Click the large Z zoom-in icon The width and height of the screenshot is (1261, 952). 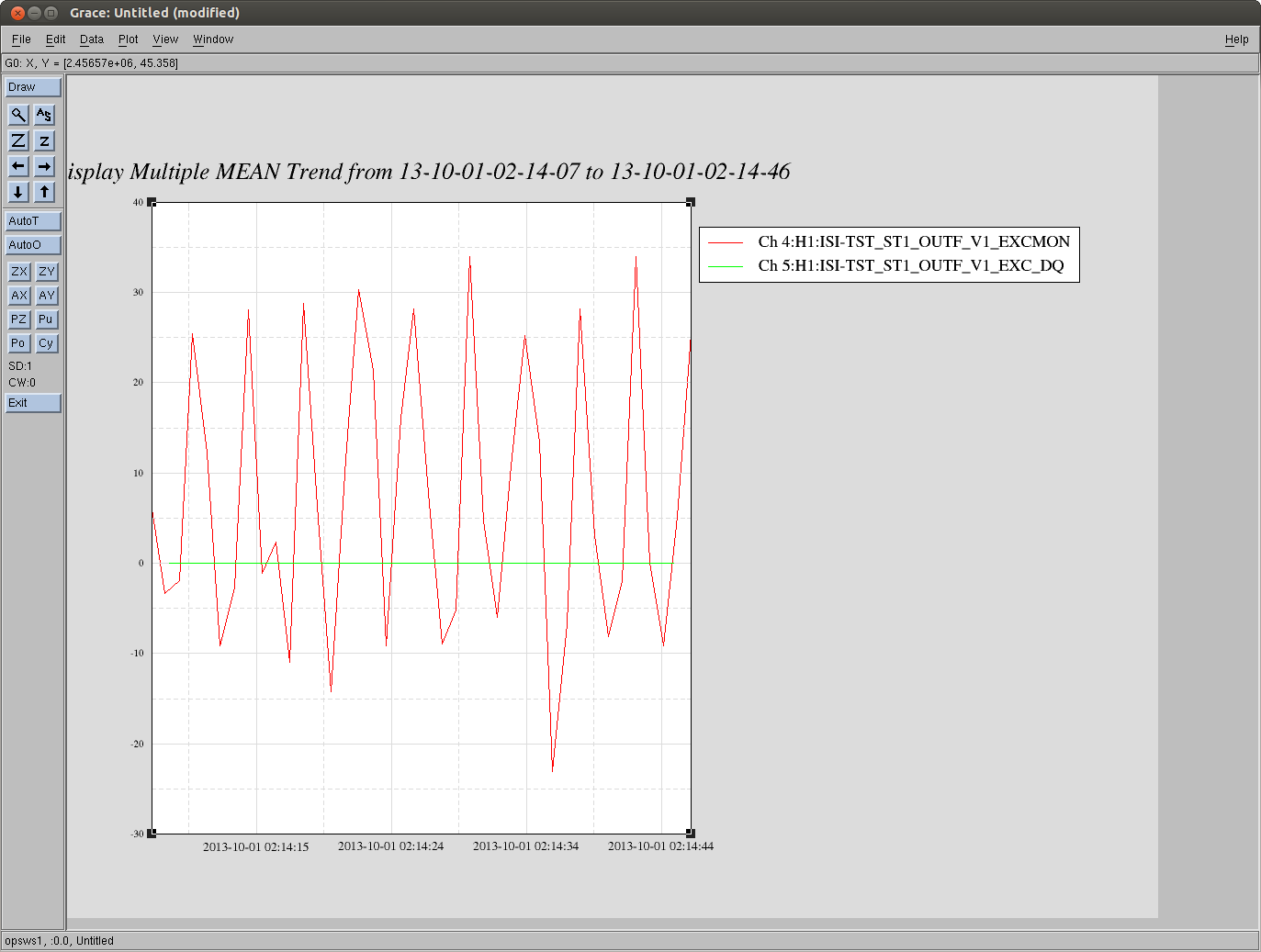click(18, 140)
